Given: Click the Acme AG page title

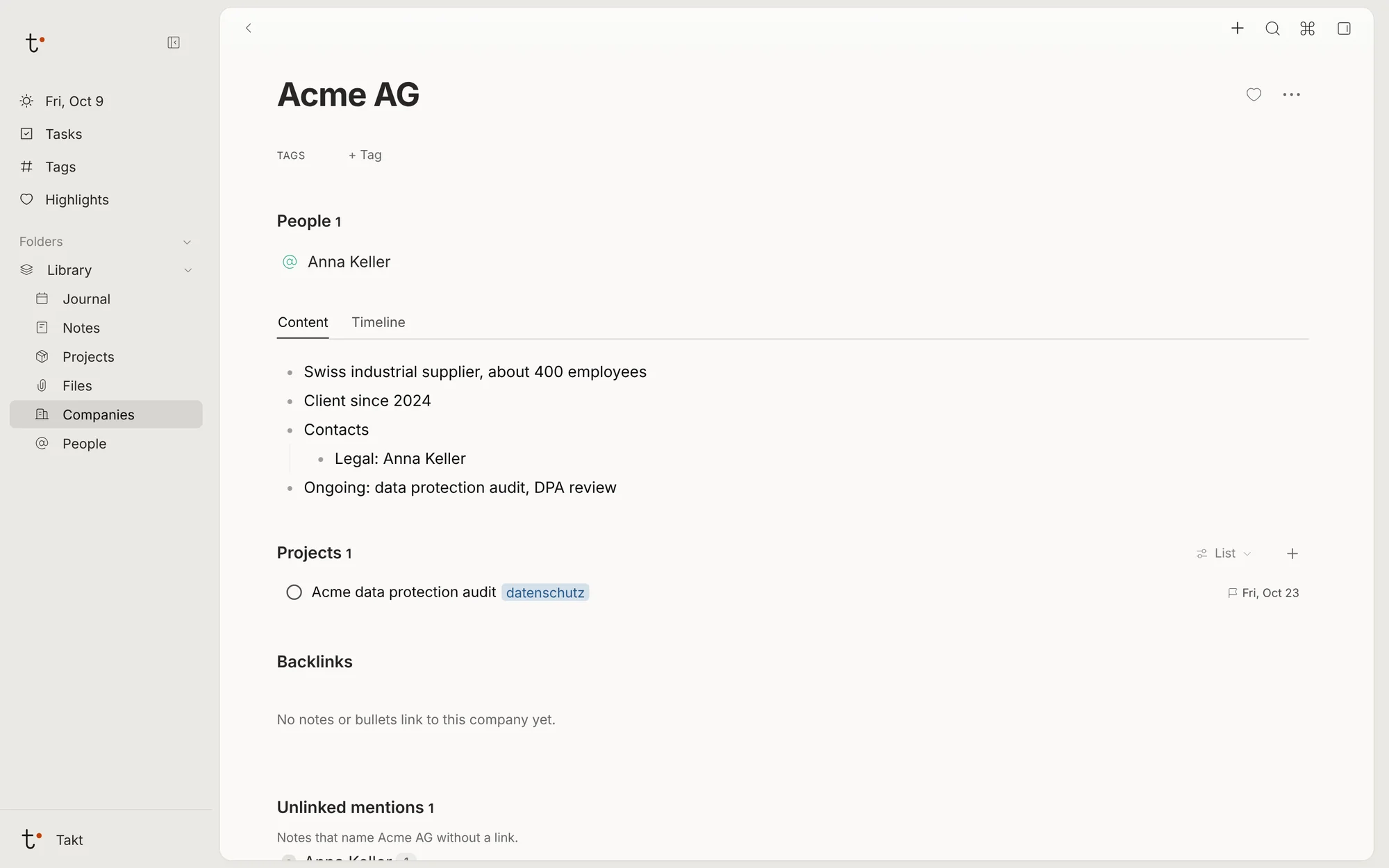Looking at the screenshot, I should coord(348,94).
